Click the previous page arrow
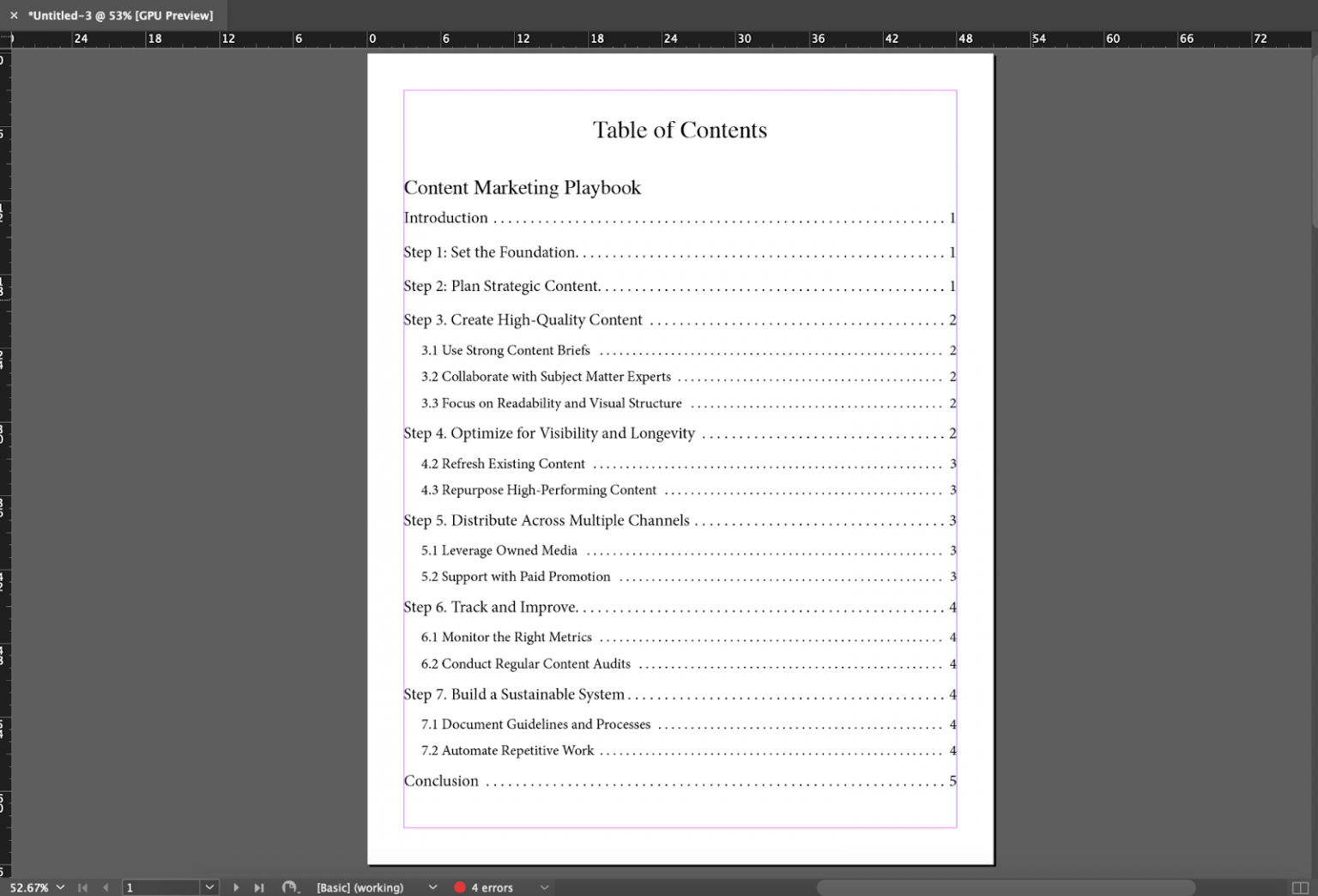This screenshot has height=896, width=1318. [106, 887]
